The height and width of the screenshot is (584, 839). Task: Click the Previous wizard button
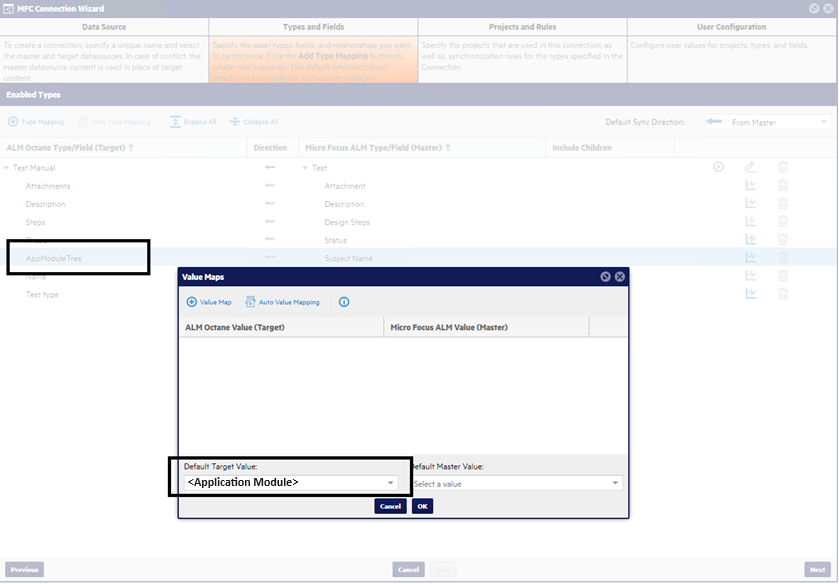pyautogui.click(x=25, y=570)
